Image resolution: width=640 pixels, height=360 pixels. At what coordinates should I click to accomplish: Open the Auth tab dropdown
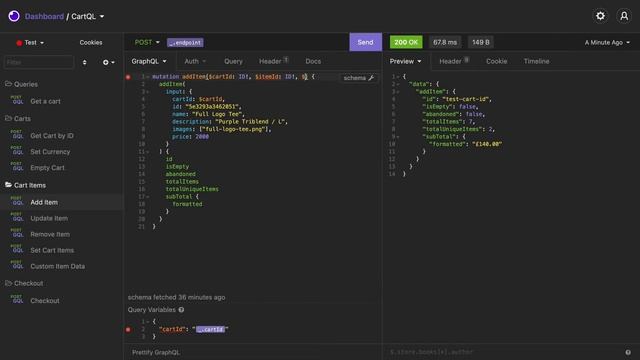pyautogui.click(x=195, y=61)
